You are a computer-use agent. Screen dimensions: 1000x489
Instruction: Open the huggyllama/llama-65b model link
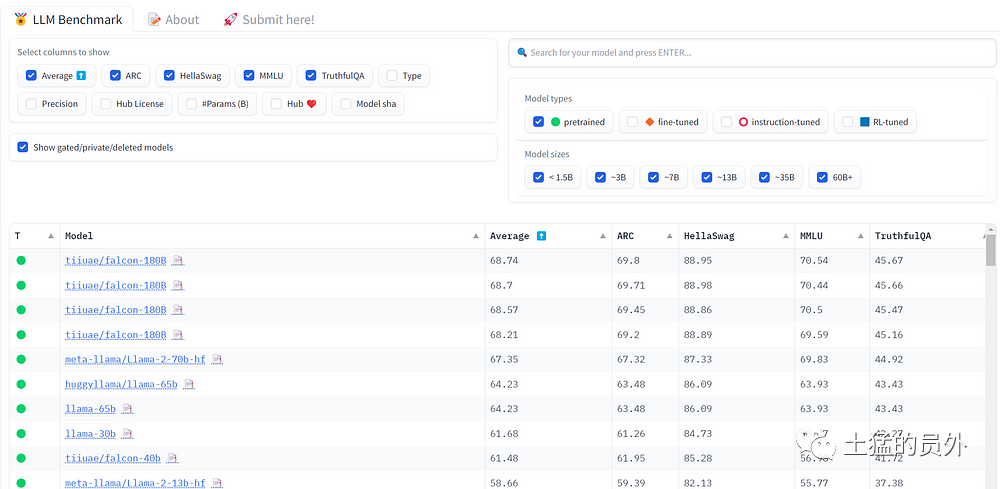point(121,384)
